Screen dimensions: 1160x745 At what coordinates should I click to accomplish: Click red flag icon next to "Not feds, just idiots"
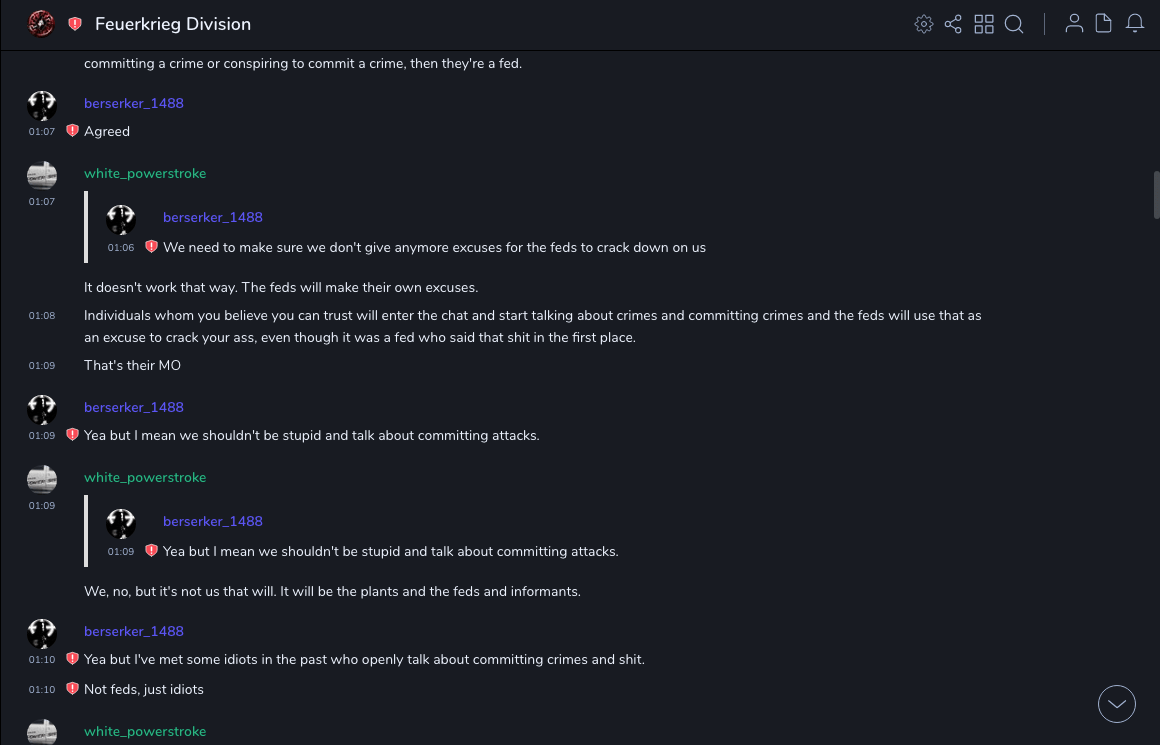click(72, 689)
